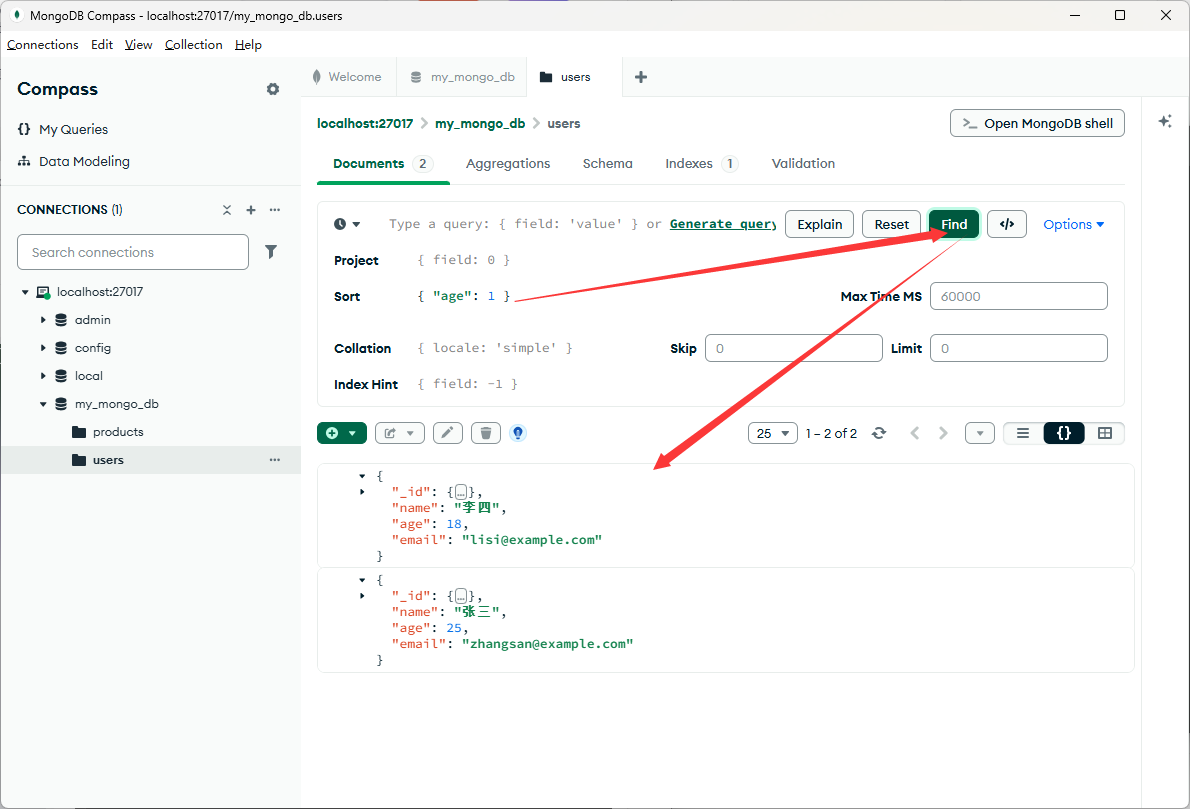
Task: Click the Project field input
Action: (x=464, y=260)
